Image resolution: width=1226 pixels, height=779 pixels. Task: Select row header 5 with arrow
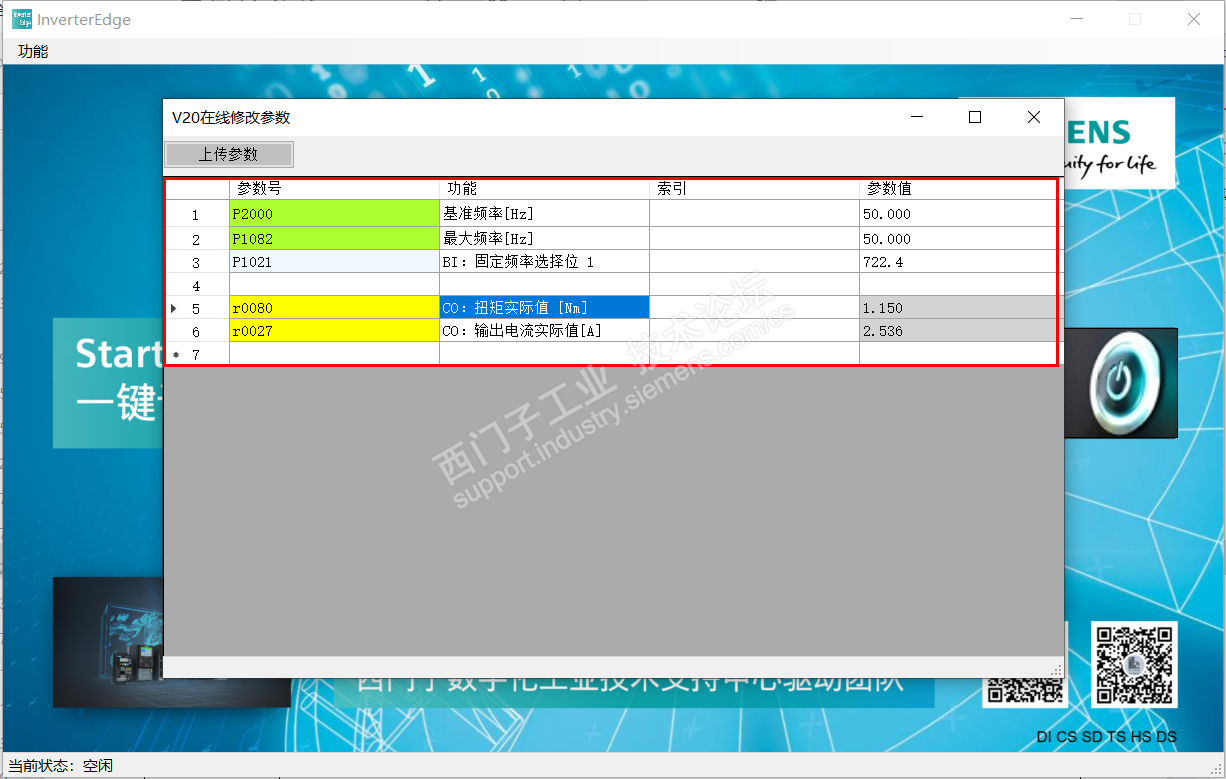(x=197, y=308)
